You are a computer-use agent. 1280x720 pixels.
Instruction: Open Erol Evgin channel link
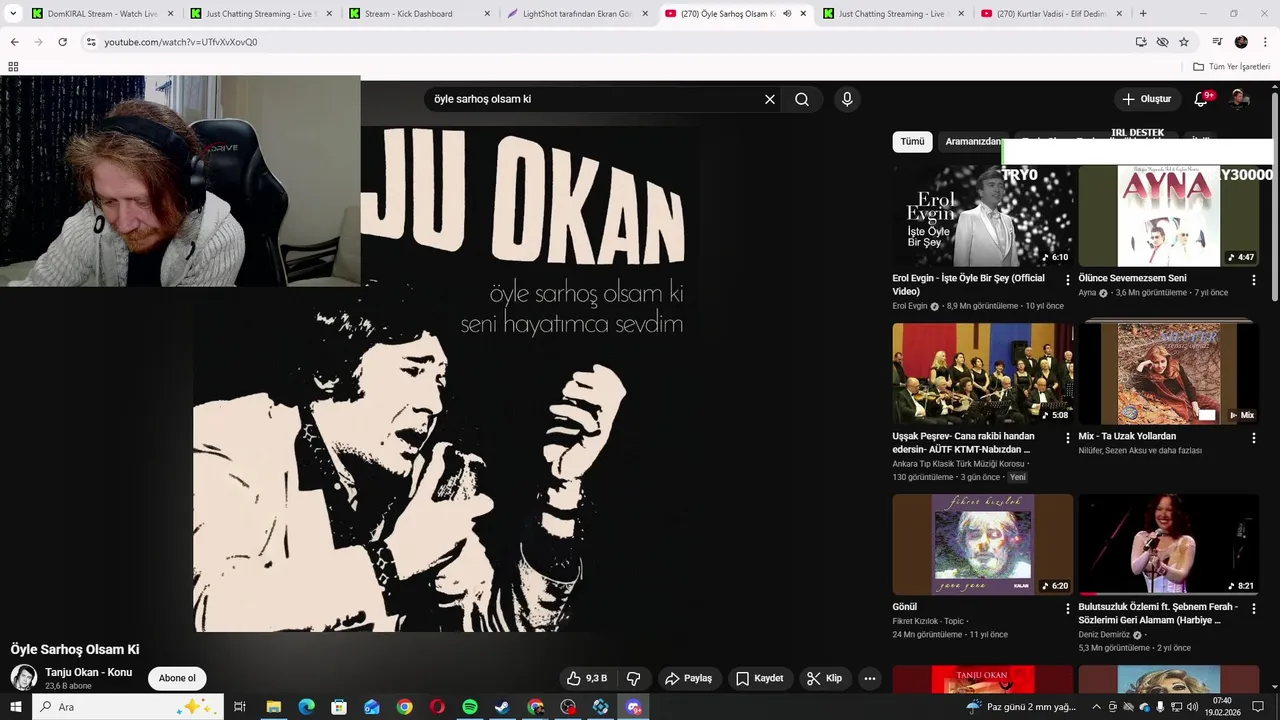[909, 306]
